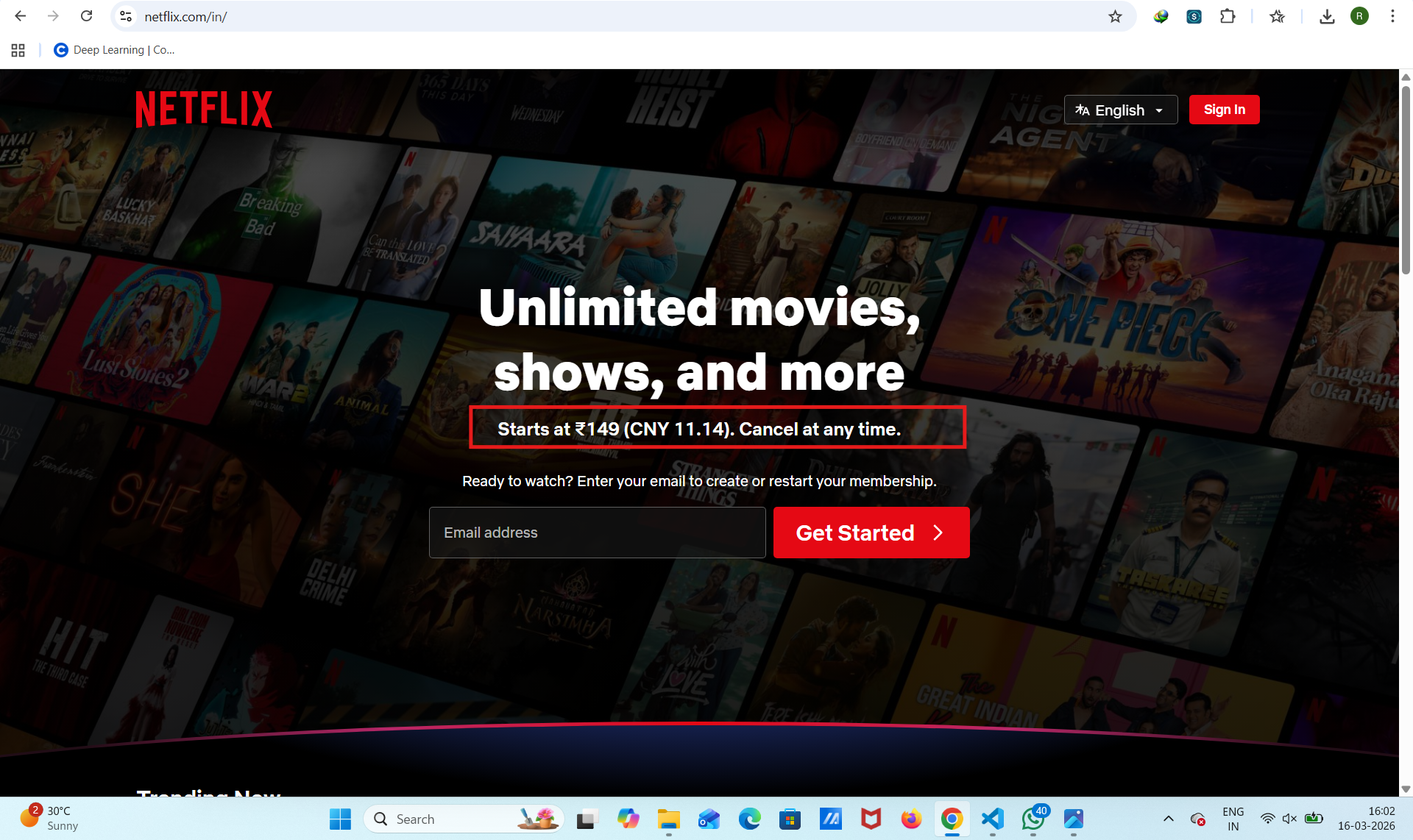Open the Chrome apps grid shortcut
The width and height of the screenshot is (1413, 840).
(x=18, y=50)
